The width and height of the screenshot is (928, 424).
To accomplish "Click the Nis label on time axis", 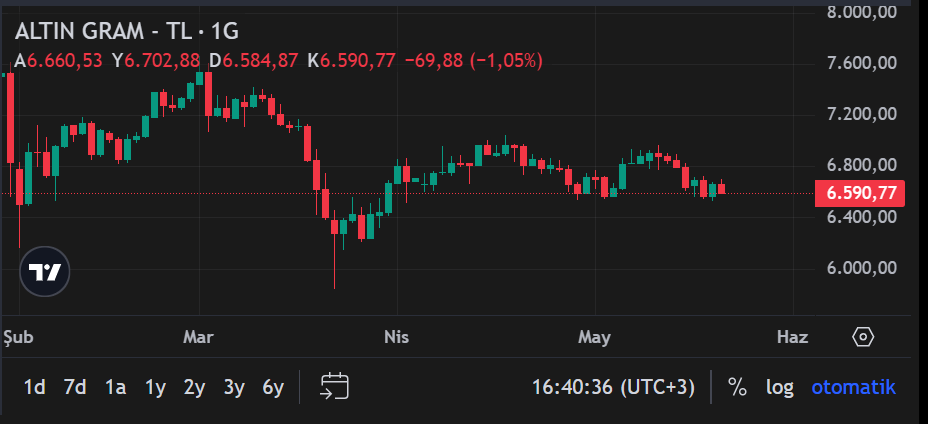I will coord(397,338).
